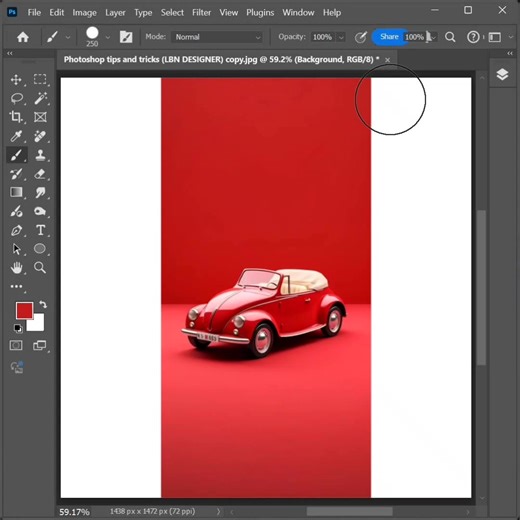Viewport: 520px width, 520px height.
Task: Select the Gradient tool
Action: (16, 192)
